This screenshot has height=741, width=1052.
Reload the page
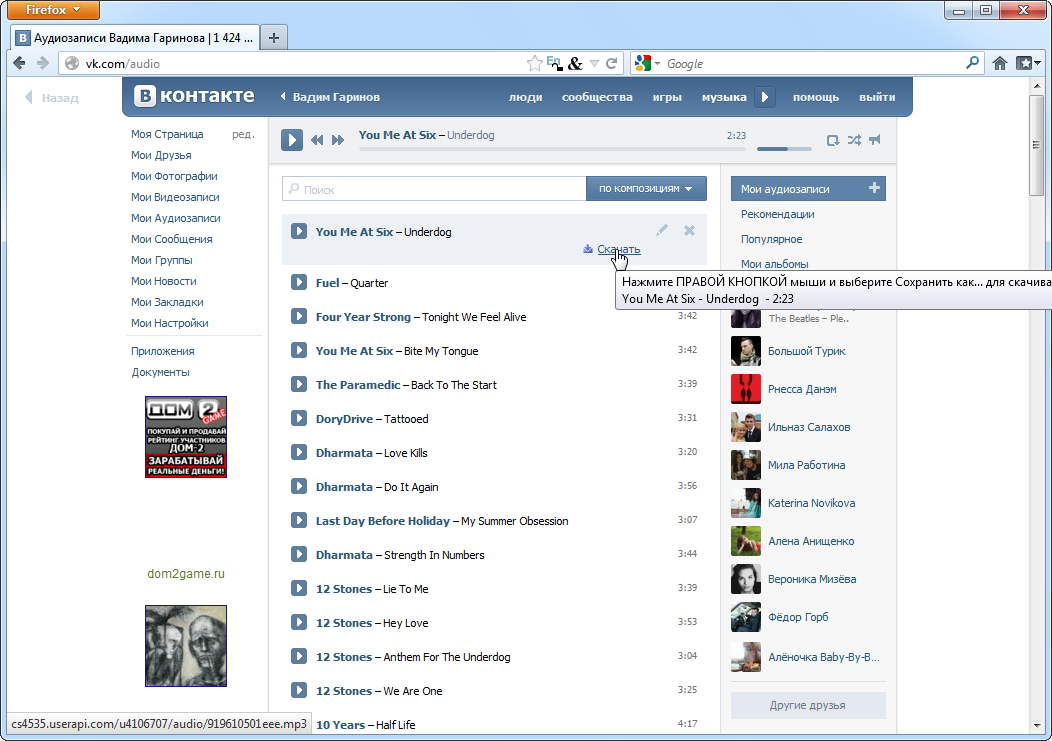click(x=611, y=63)
